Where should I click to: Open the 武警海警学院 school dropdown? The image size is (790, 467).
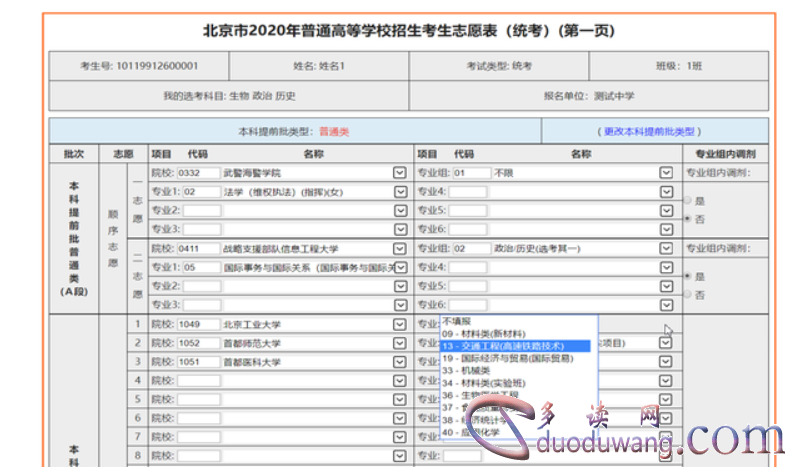(x=401, y=173)
